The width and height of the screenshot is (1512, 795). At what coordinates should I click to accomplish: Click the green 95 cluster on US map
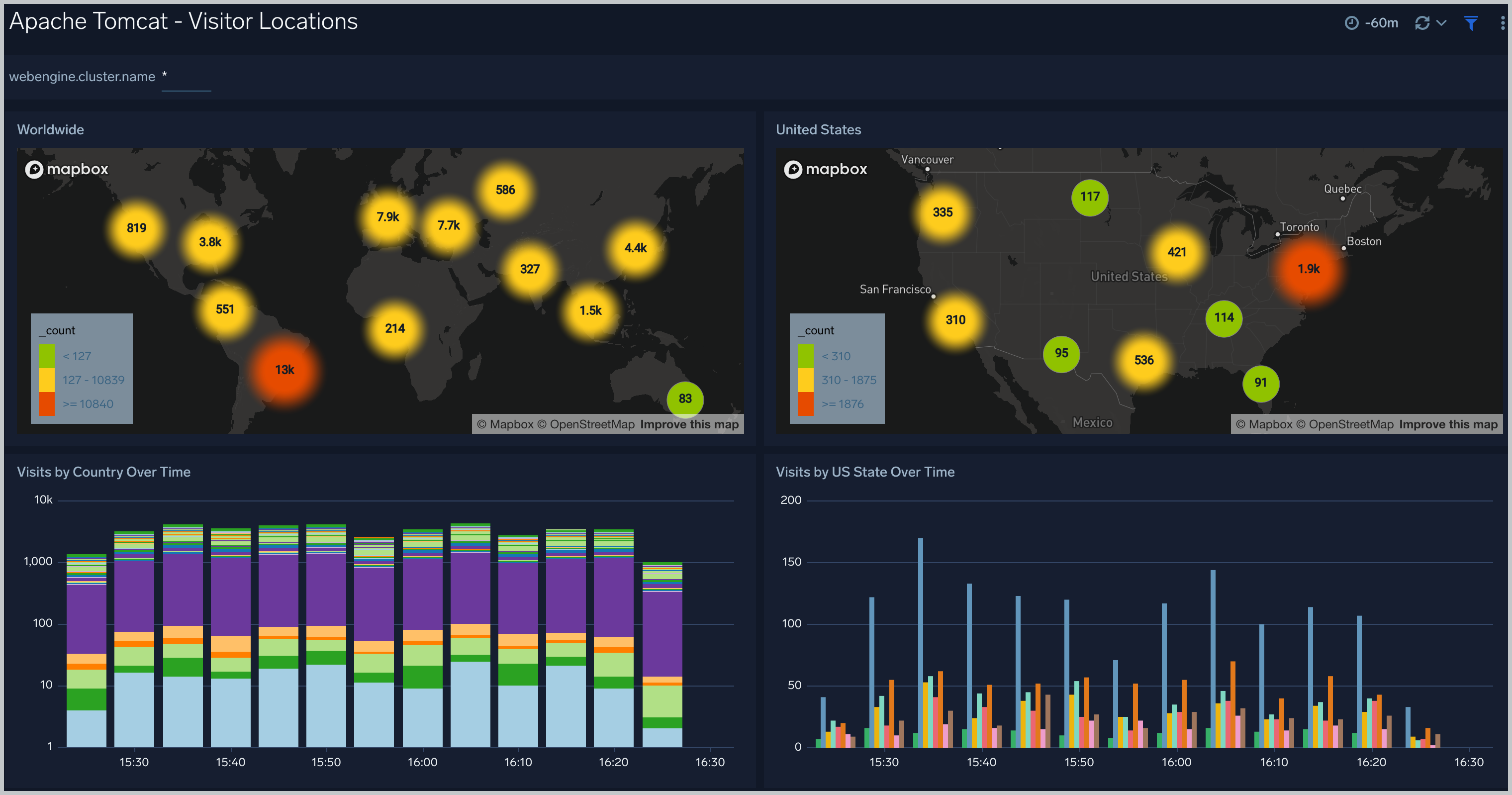1061,353
